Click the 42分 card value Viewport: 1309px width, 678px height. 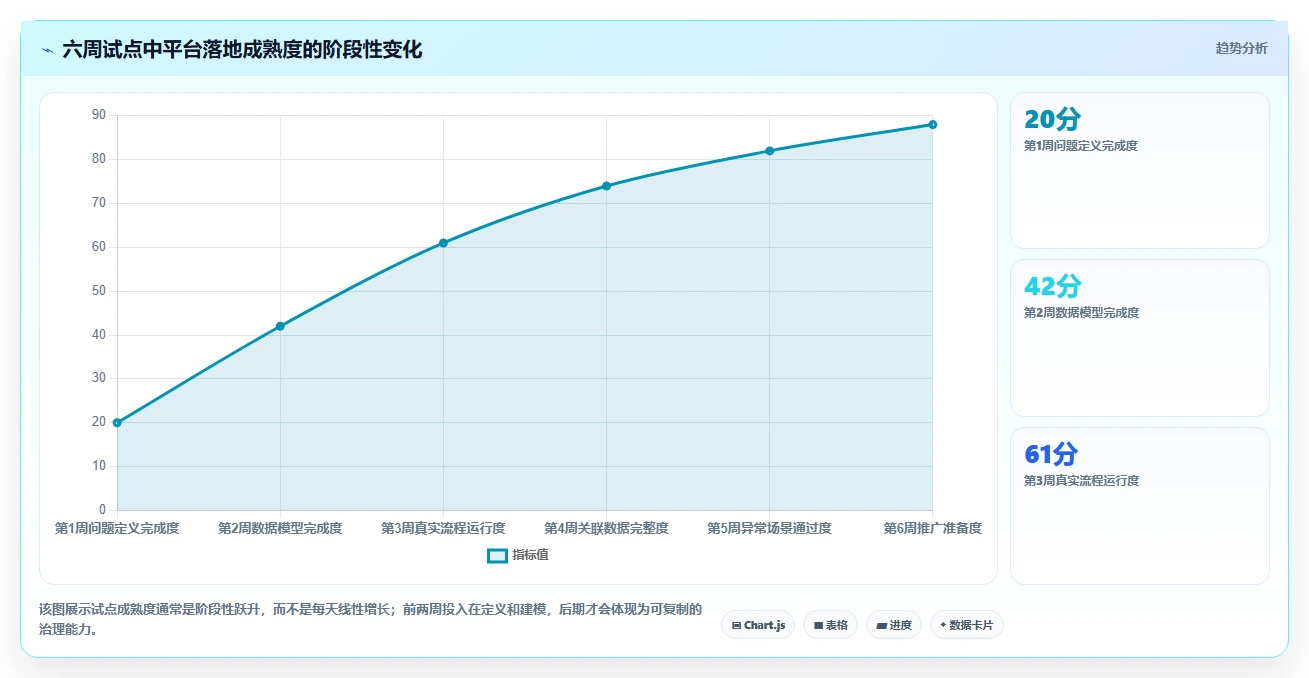pos(1052,287)
